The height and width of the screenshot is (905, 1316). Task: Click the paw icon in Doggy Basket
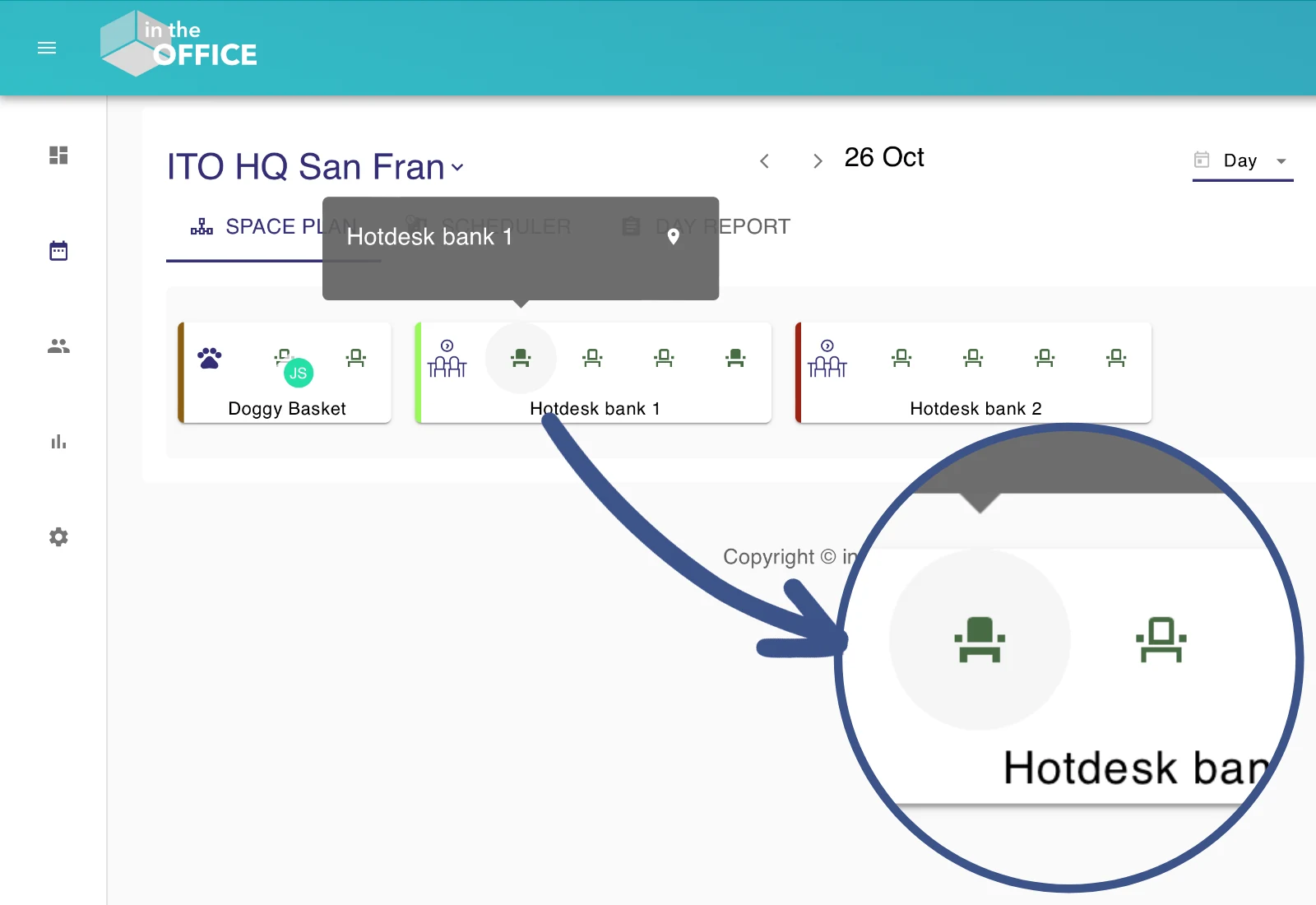(x=210, y=358)
